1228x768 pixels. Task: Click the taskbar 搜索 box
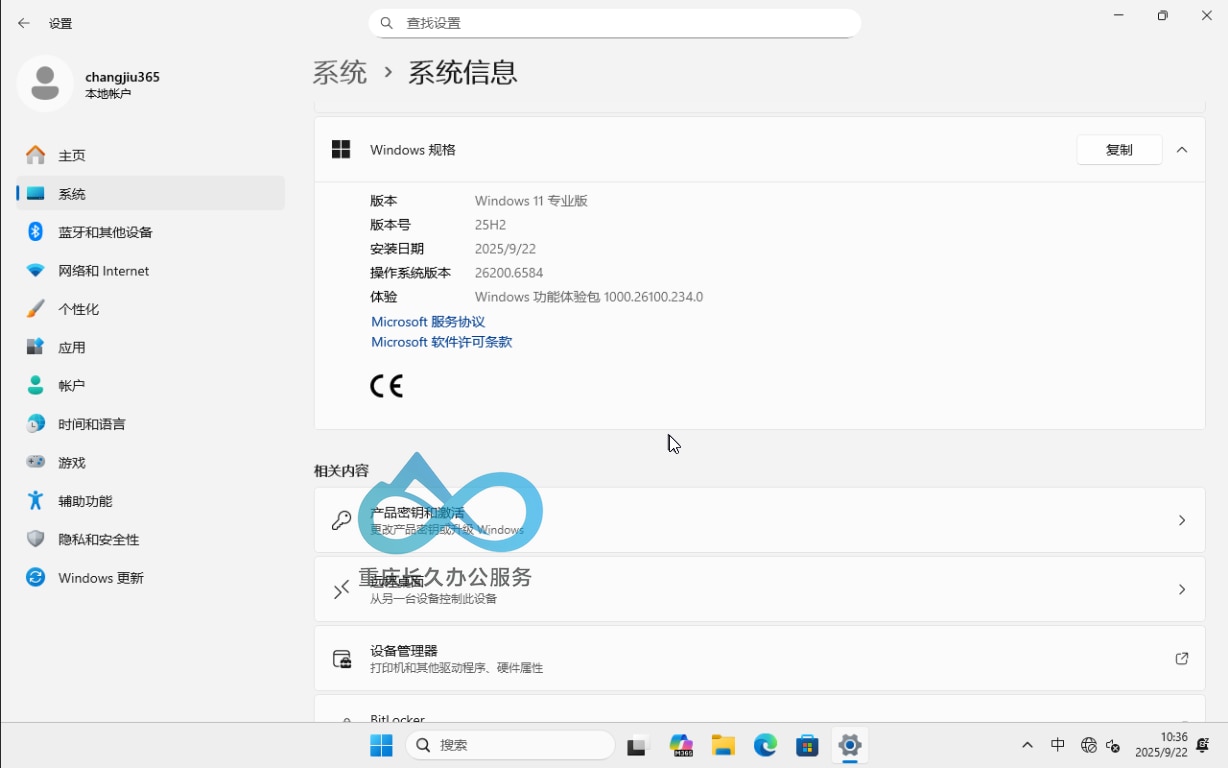[x=510, y=745]
